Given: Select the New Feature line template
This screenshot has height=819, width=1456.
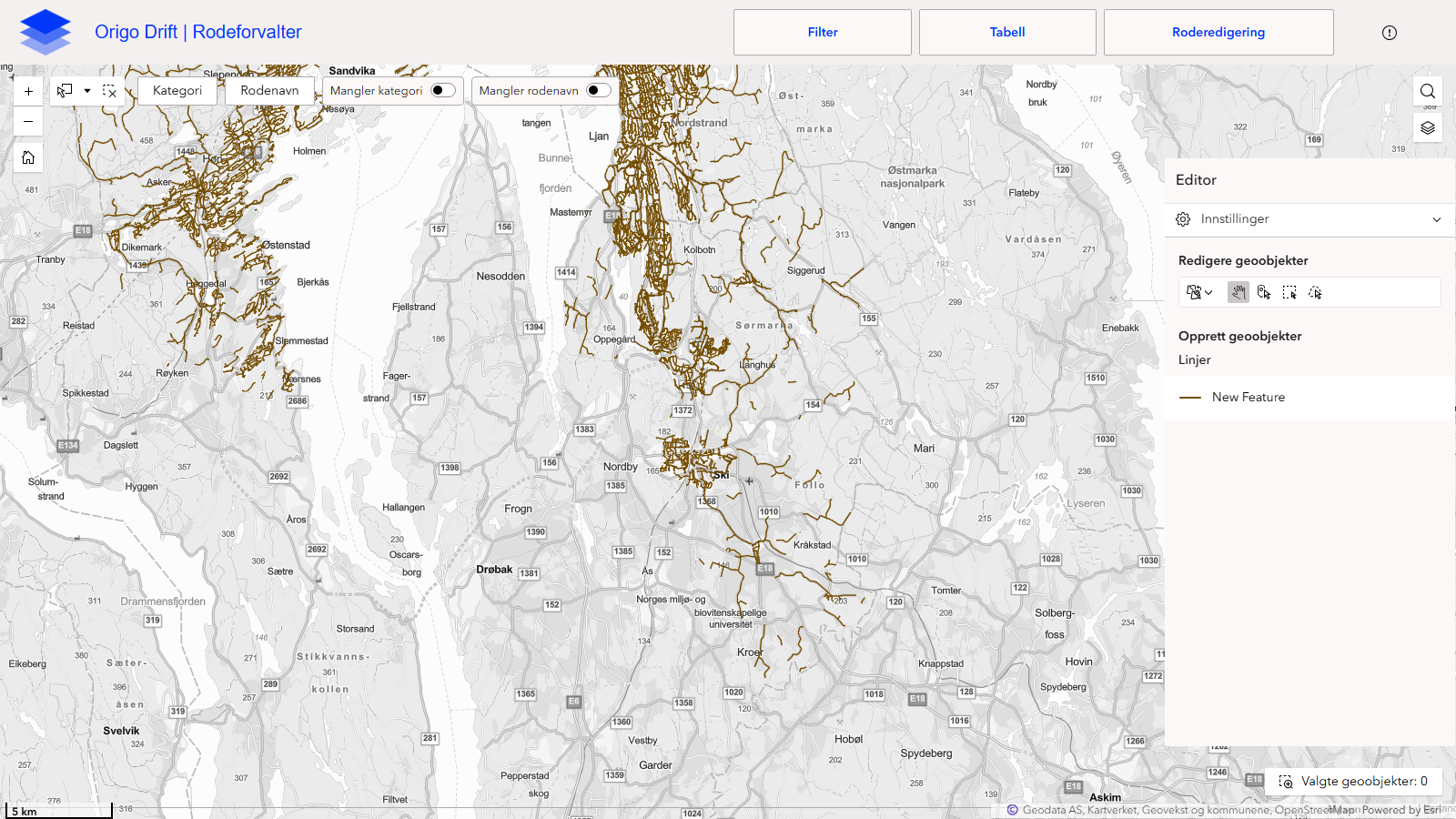Looking at the screenshot, I should point(1309,397).
